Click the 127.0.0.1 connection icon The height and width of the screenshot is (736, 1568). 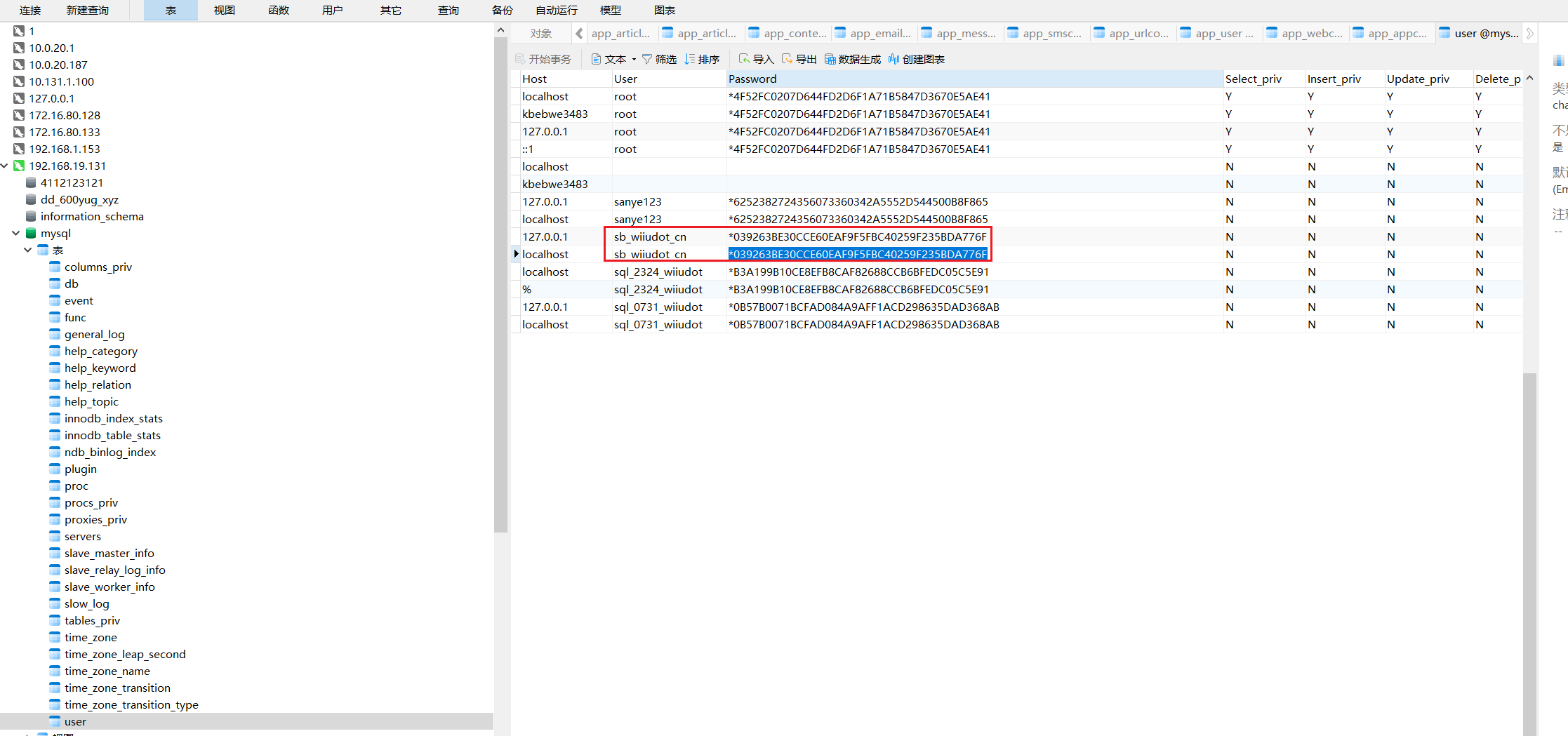[x=19, y=98]
